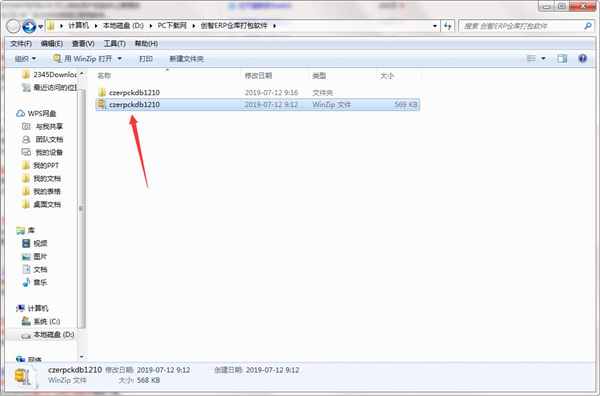This screenshot has height=396, width=600.
Task: Expand the arrow beside 用 WinZip 打开
Action: 119,59
